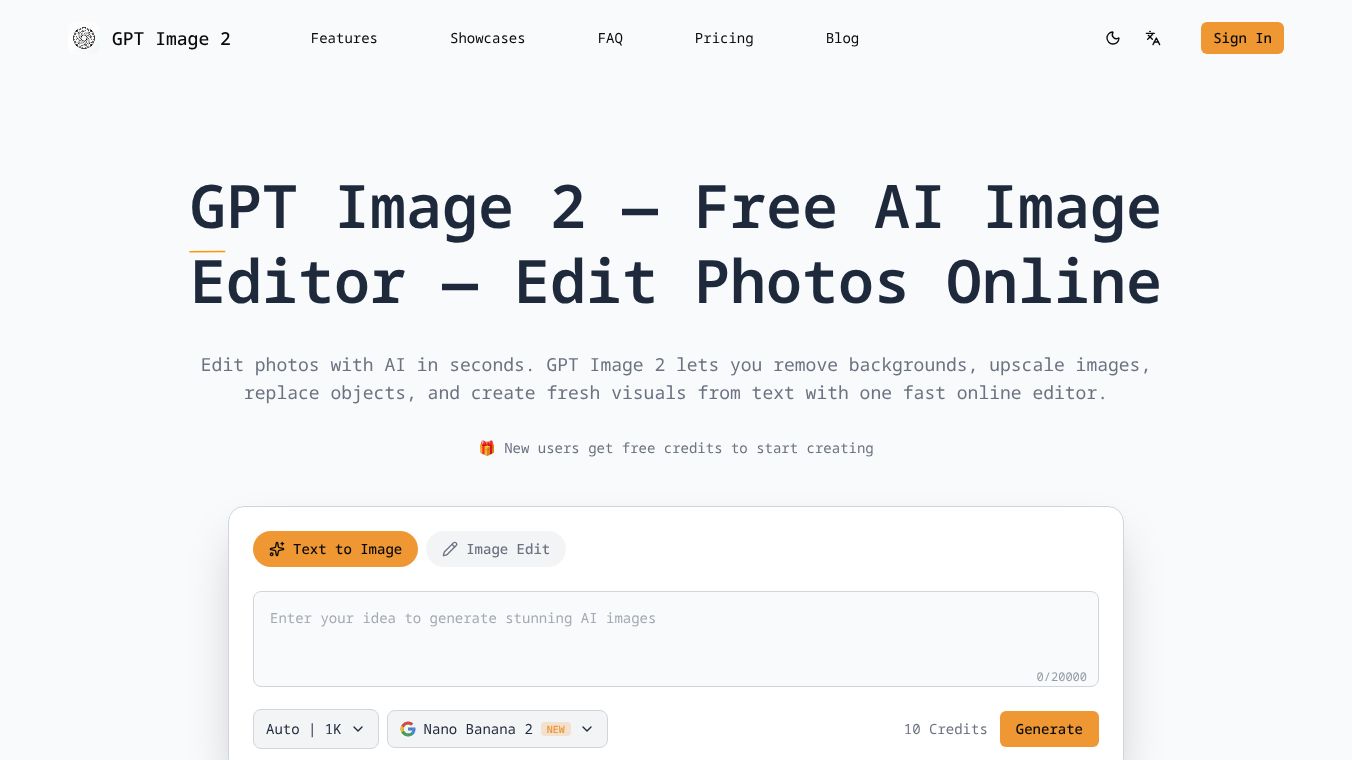
Task: Click the Sign In button
Action: click(x=1242, y=38)
